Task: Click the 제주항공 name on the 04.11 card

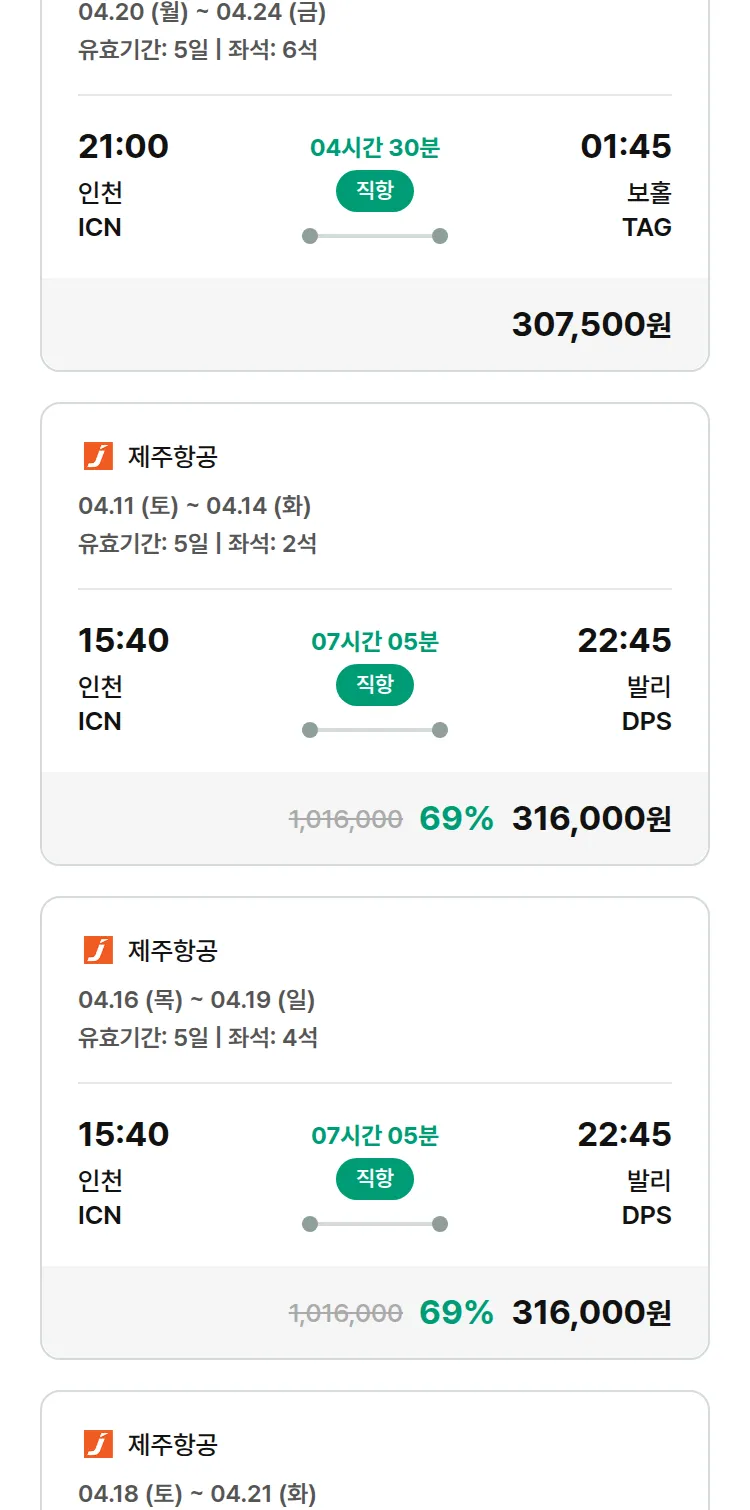Action: [x=172, y=457]
